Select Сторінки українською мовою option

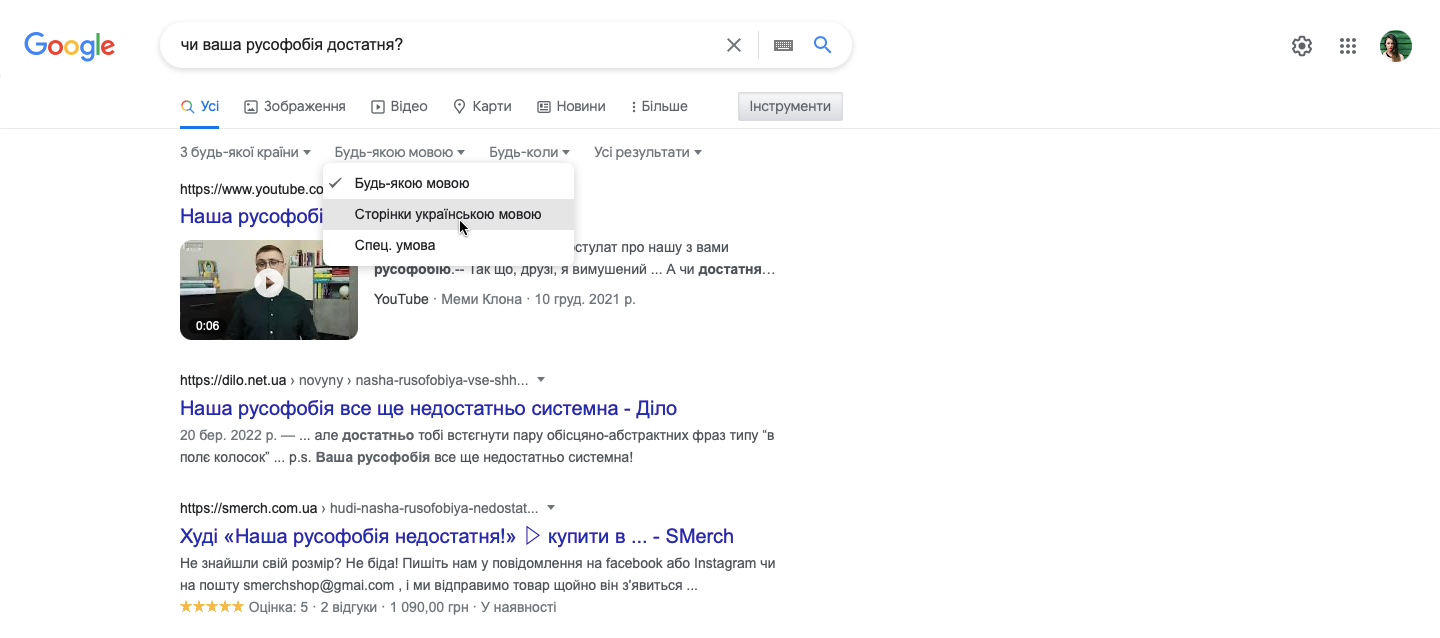pos(448,214)
